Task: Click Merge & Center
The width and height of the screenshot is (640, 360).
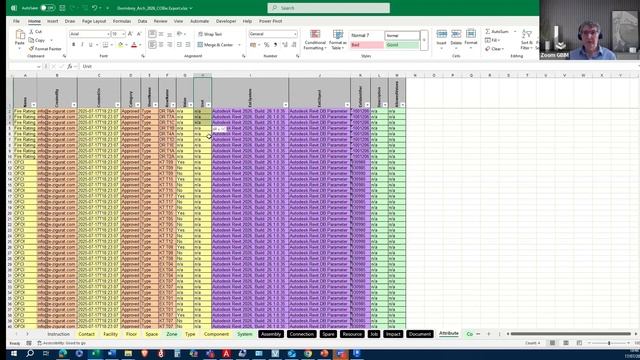Action: point(216,45)
